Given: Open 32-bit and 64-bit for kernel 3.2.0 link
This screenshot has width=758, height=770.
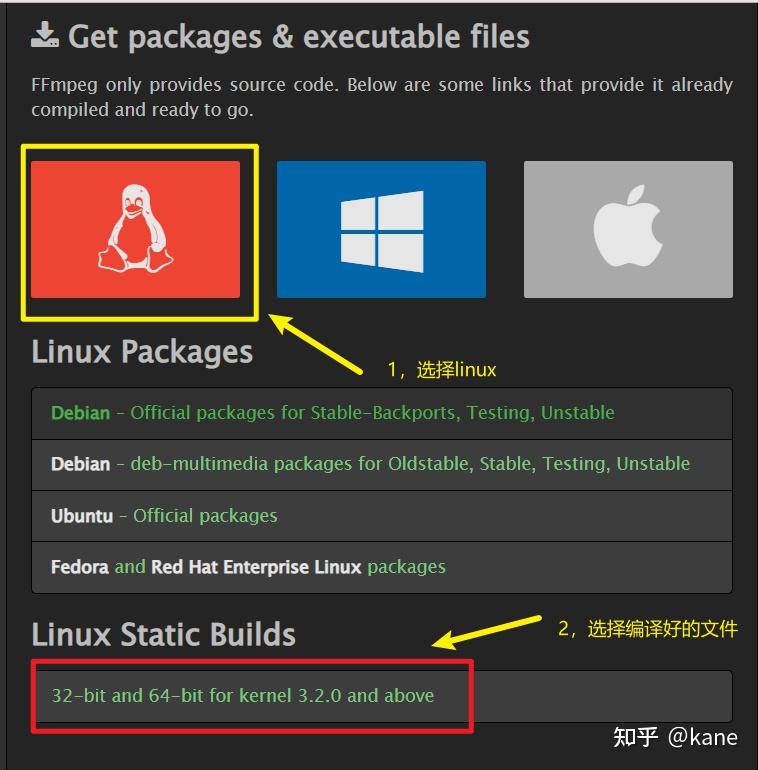Looking at the screenshot, I should tap(243, 696).
